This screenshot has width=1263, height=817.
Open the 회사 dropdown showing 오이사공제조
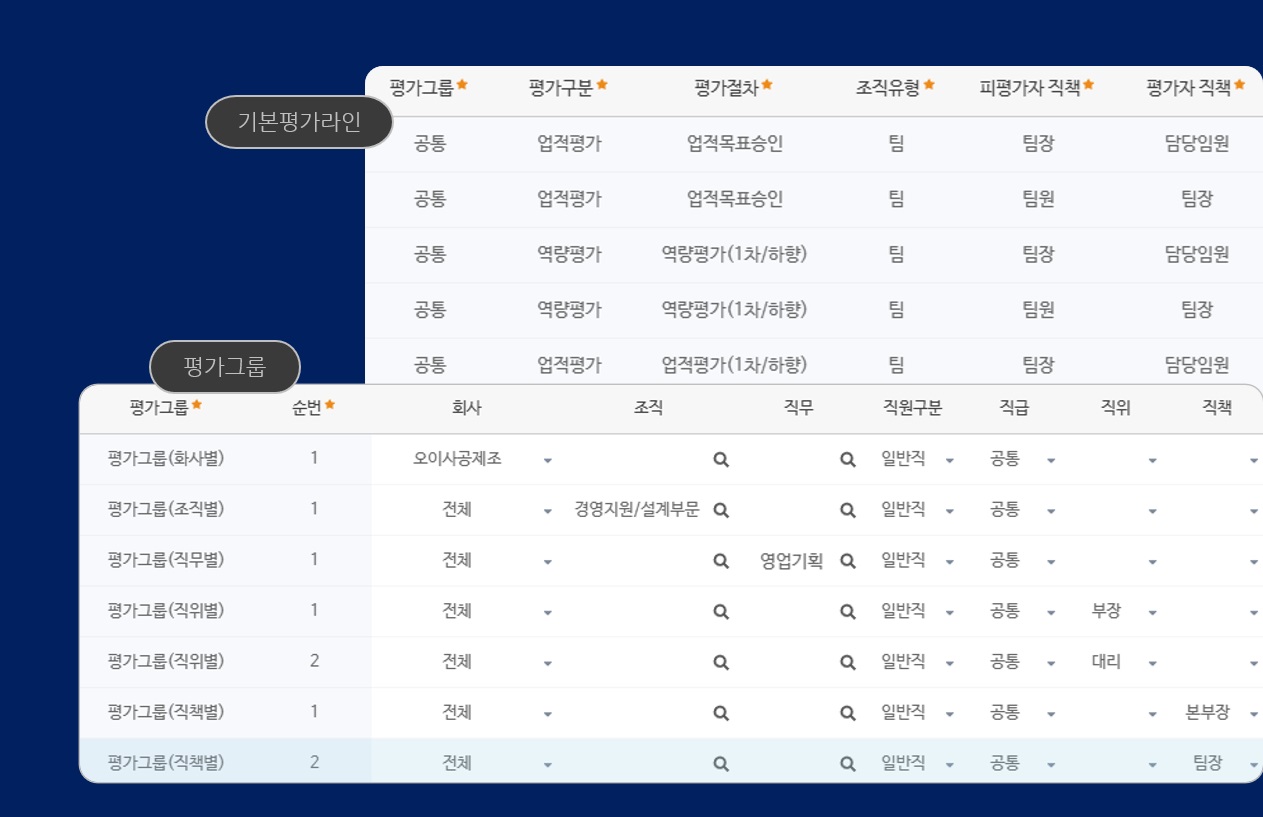(x=547, y=458)
